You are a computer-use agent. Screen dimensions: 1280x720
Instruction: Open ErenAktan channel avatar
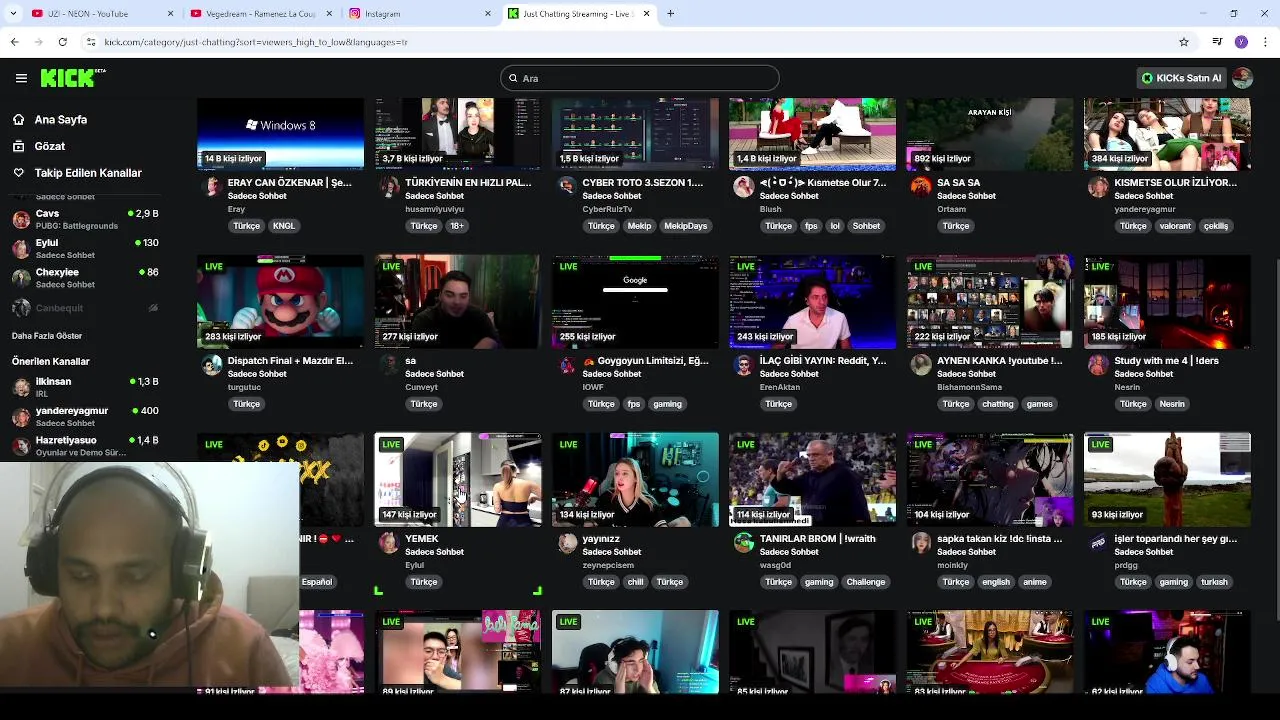pos(743,365)
